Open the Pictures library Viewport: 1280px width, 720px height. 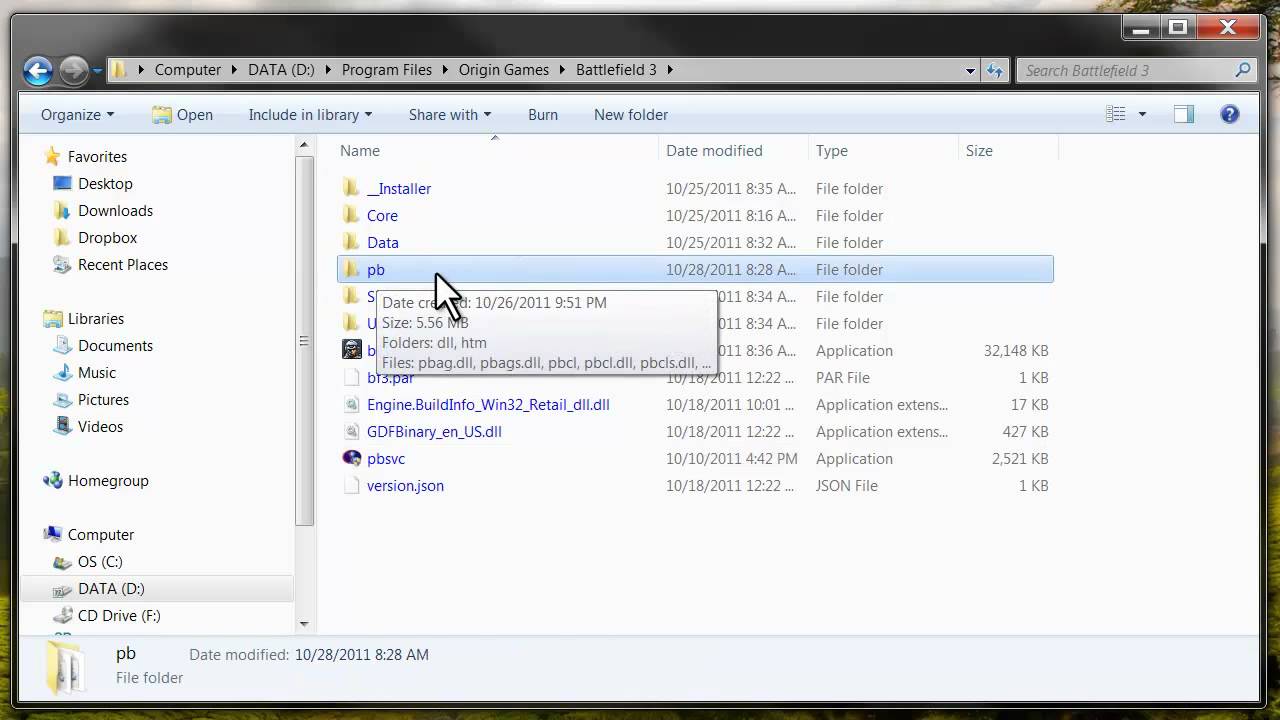click(103, 400)
